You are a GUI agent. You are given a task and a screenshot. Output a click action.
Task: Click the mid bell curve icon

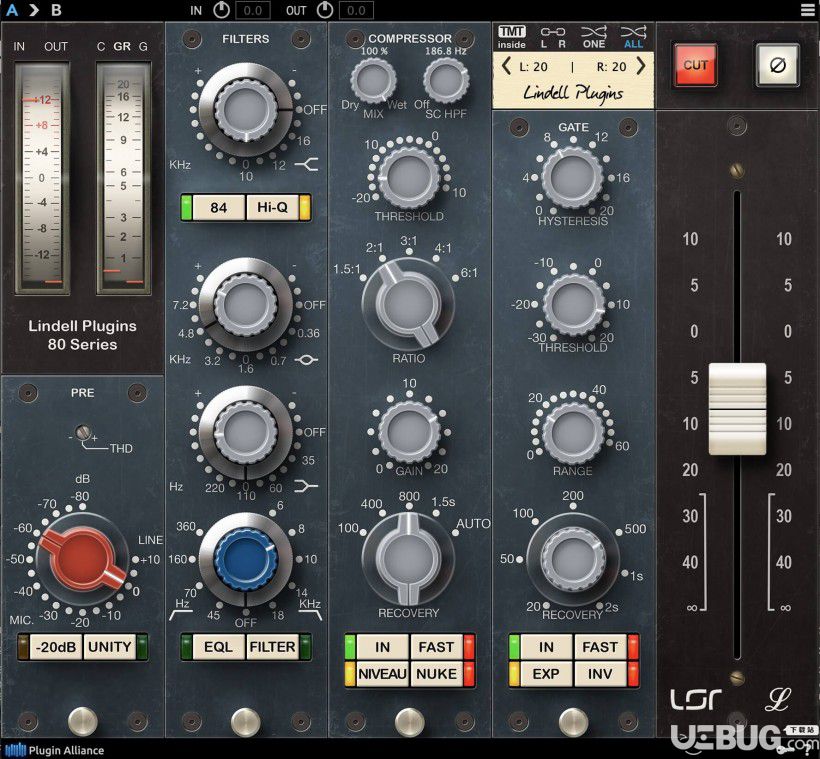pos(306,360)
